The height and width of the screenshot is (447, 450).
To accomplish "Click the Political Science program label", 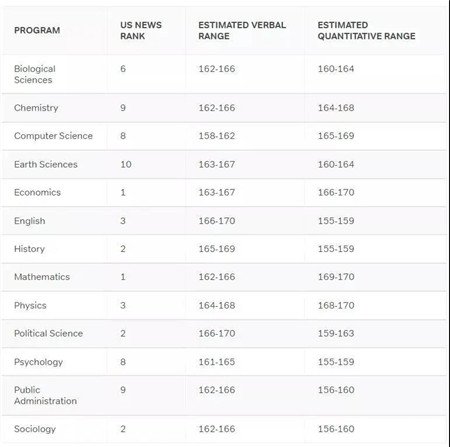I will click(x=48, y=333).
